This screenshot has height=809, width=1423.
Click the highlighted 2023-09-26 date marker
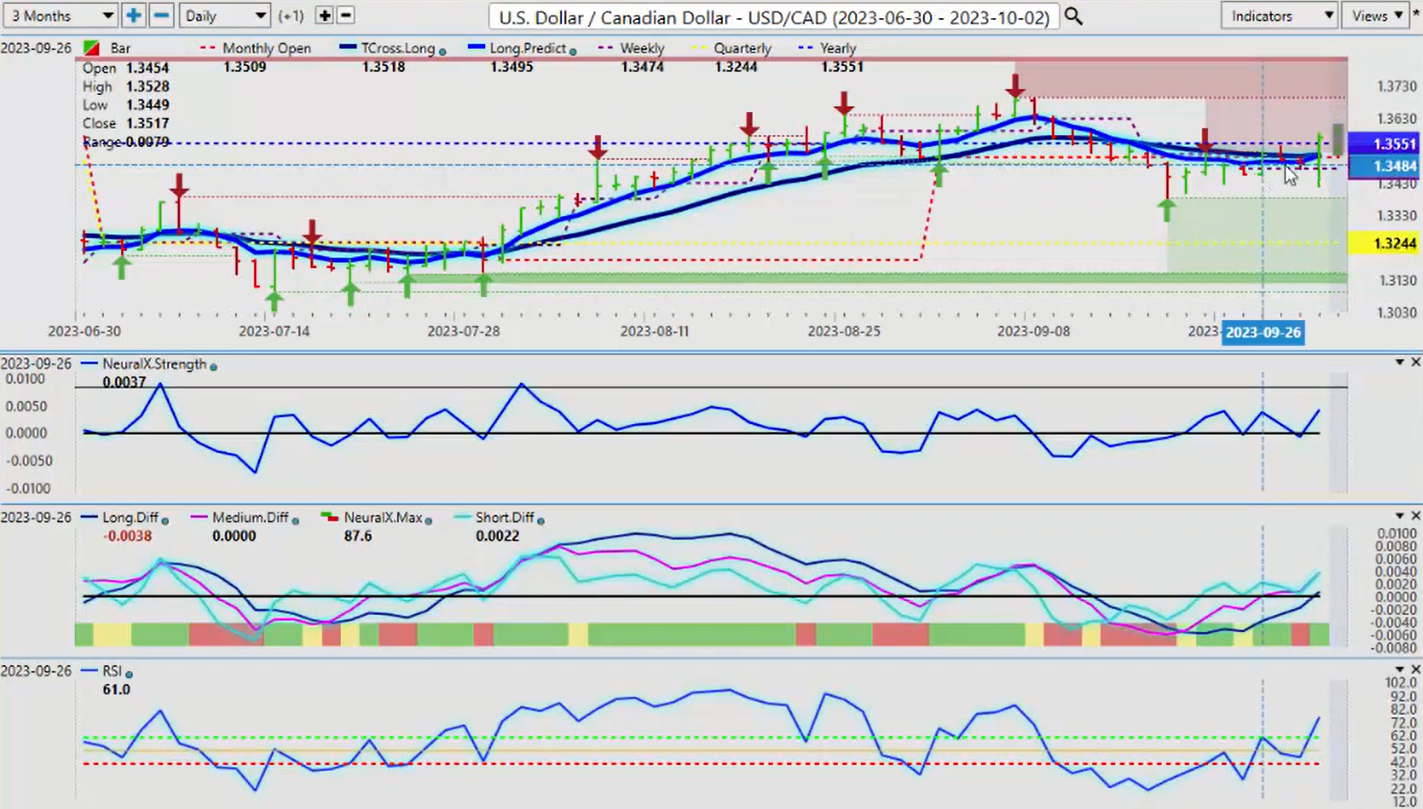(1263, 332)
